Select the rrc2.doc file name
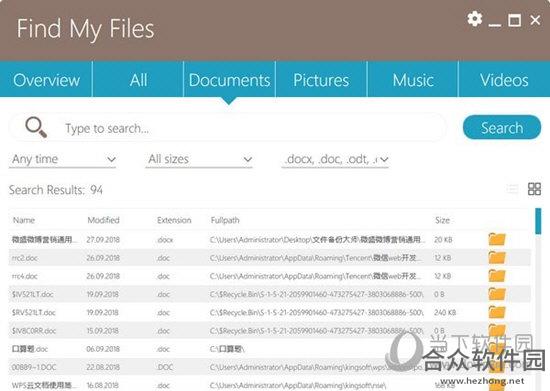 (25, 258)
